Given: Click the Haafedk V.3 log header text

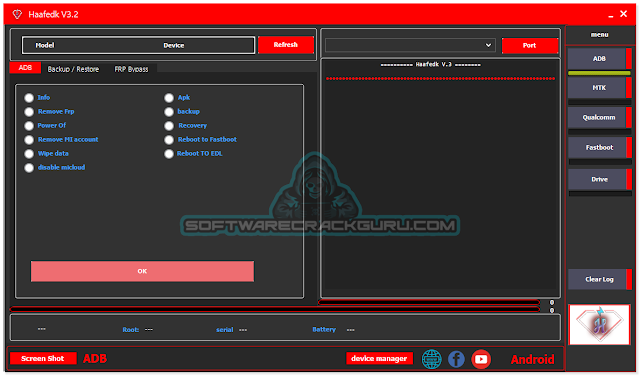Looking at the screenshot, I should tap(431, 65).
